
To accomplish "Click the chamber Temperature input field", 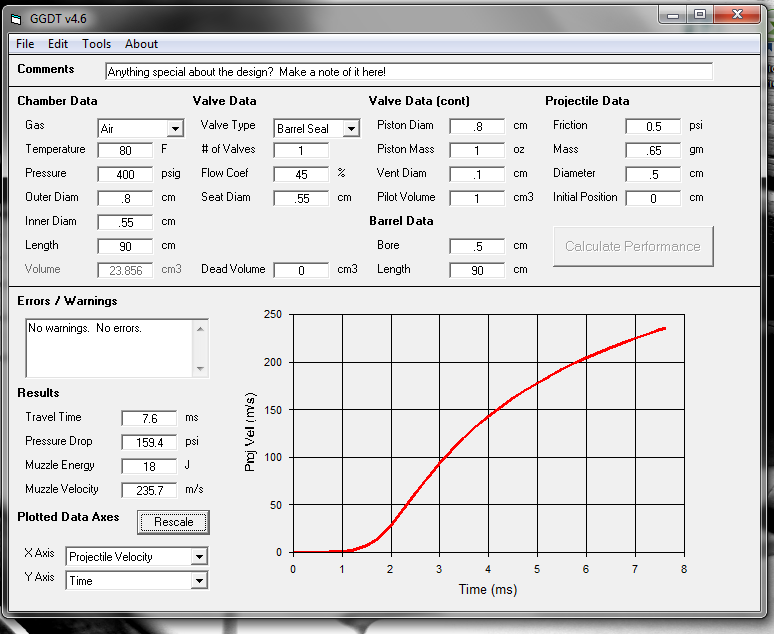I will (125, 151).
